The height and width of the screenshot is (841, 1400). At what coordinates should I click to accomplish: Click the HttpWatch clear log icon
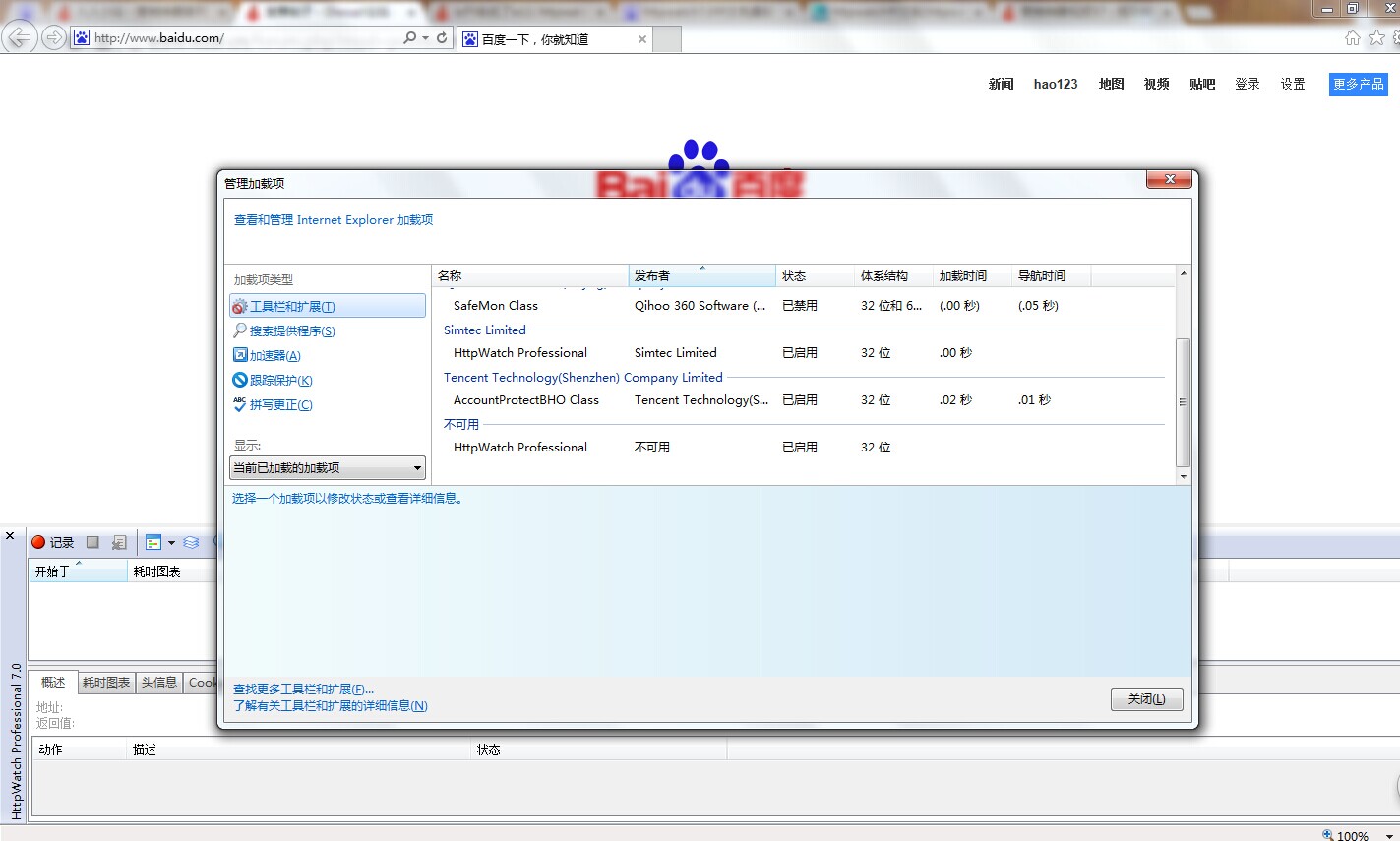[x=119, y=542]
